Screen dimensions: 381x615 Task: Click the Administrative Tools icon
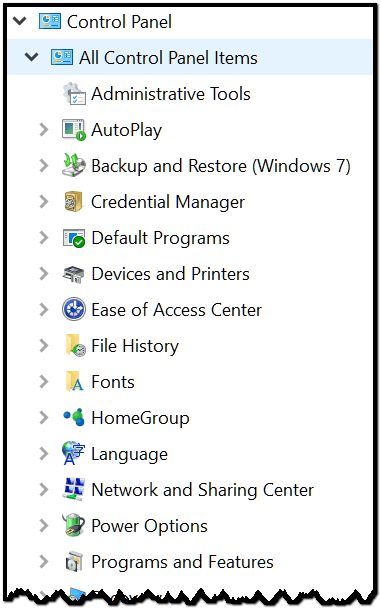(x=74, y=94)
